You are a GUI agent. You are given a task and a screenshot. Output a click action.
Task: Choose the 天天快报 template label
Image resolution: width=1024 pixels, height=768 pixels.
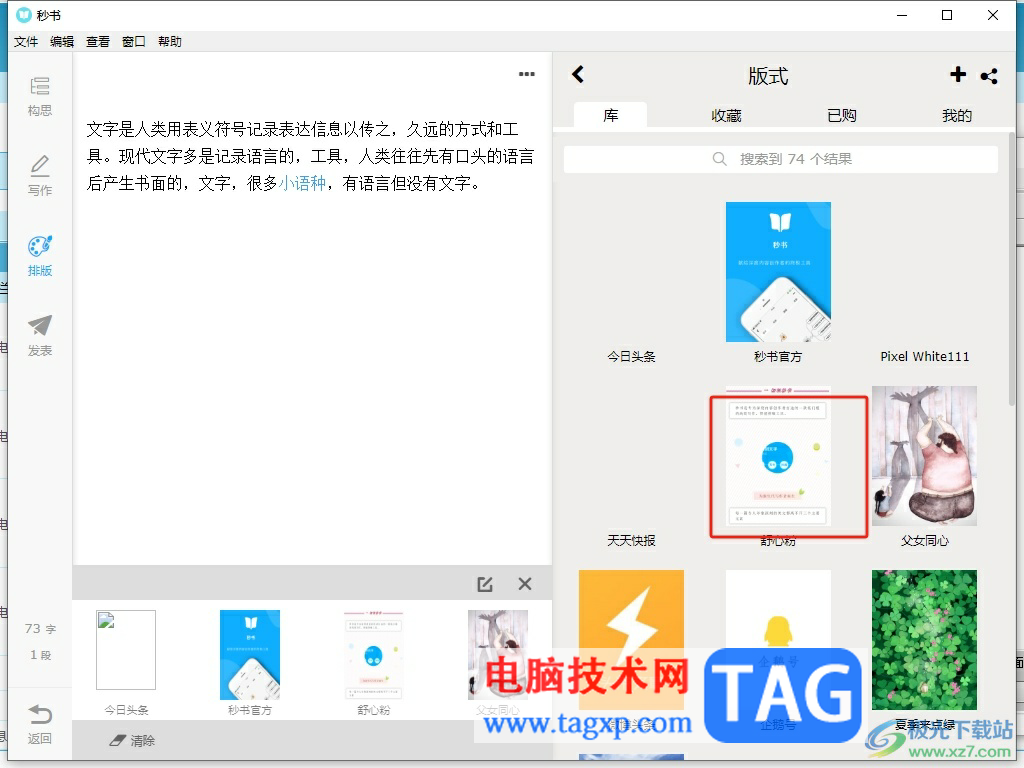point(631,541)
